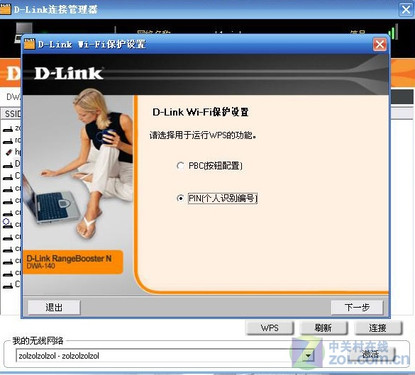This screenshot has width=415, height=375.
Task: Click the D-Link logo in dialog banner
Action: pyautogui.click(x=68, y=73)
